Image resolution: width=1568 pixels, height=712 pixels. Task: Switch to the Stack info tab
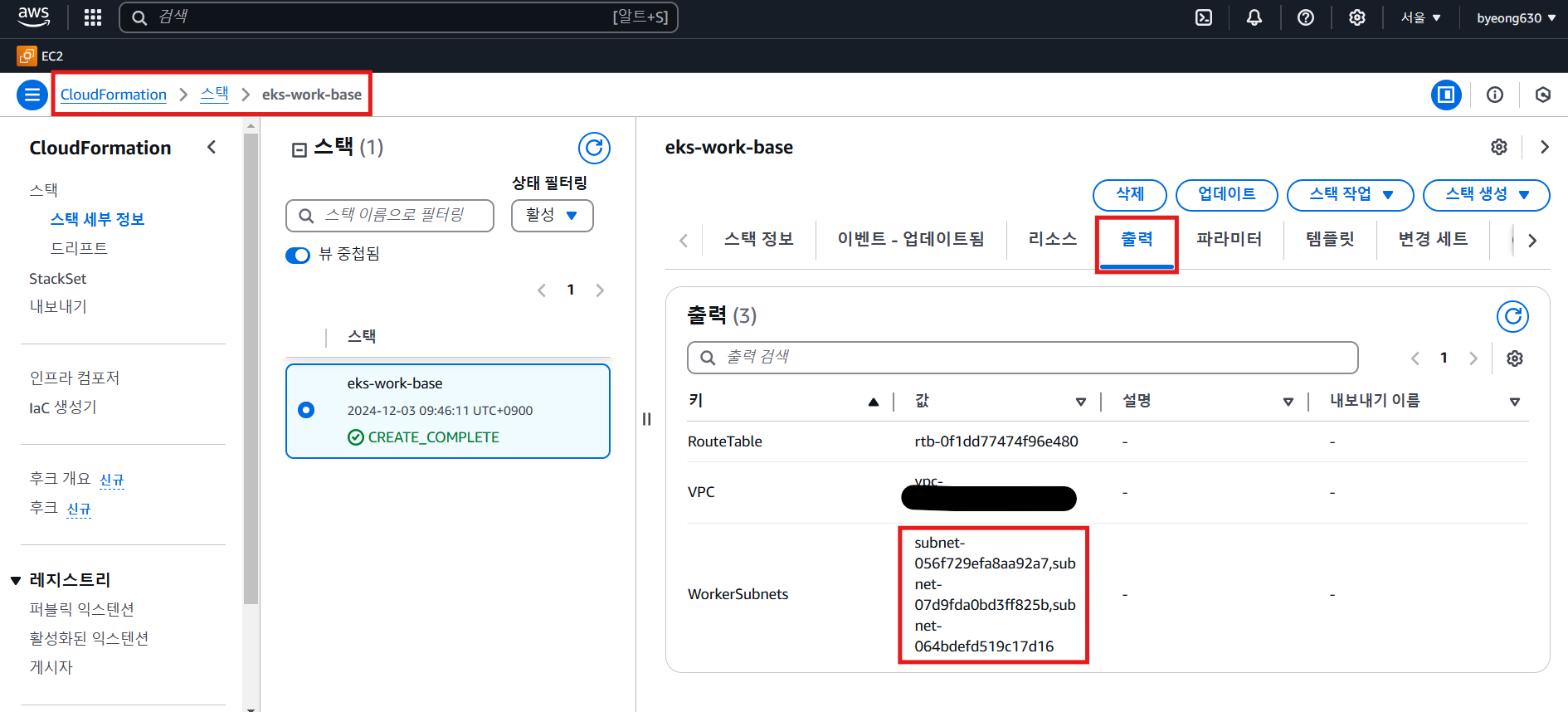click(x=758, y=239)
